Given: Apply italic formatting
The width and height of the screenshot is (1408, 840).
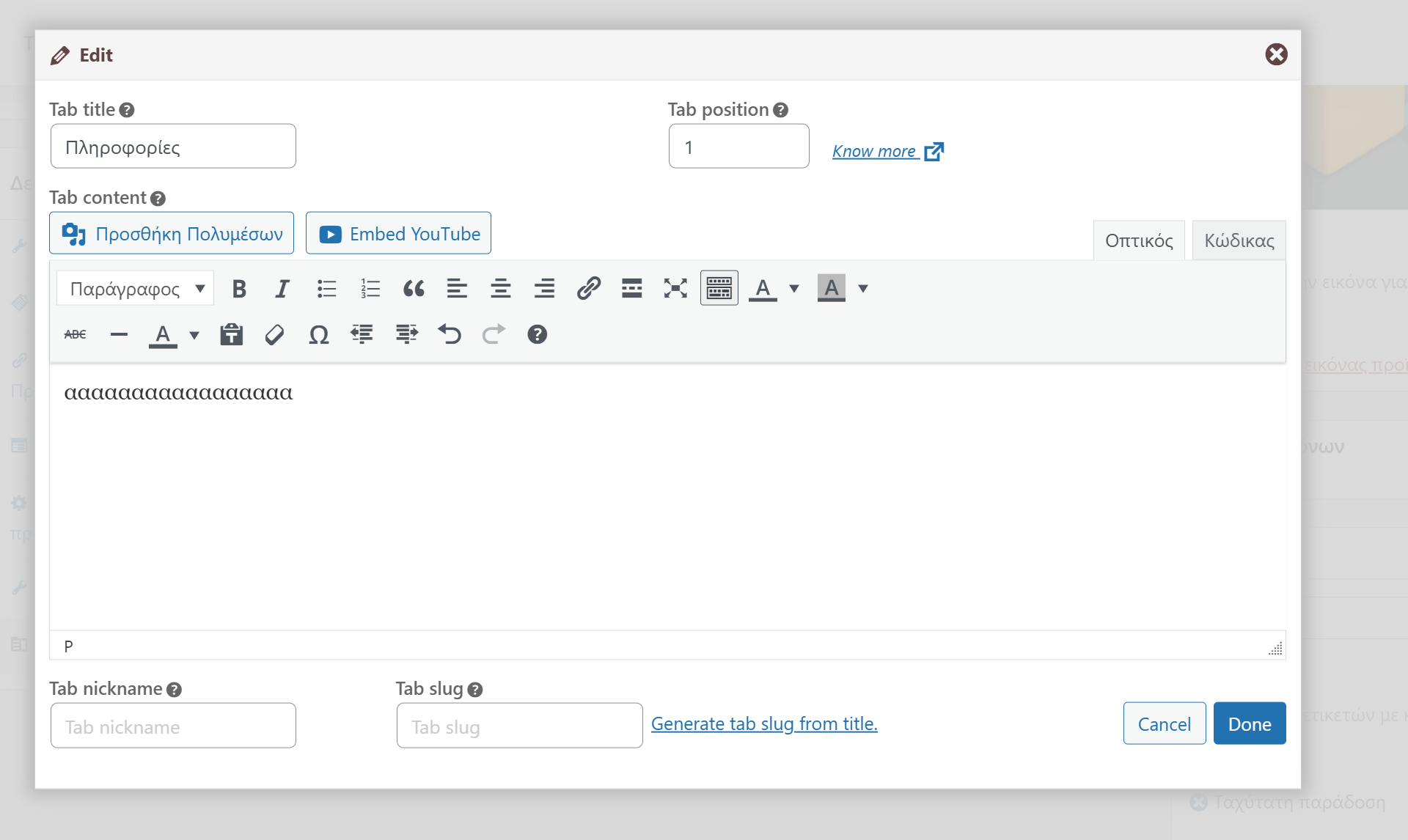Looking at the screenshot, I should (x=282, y=289).
